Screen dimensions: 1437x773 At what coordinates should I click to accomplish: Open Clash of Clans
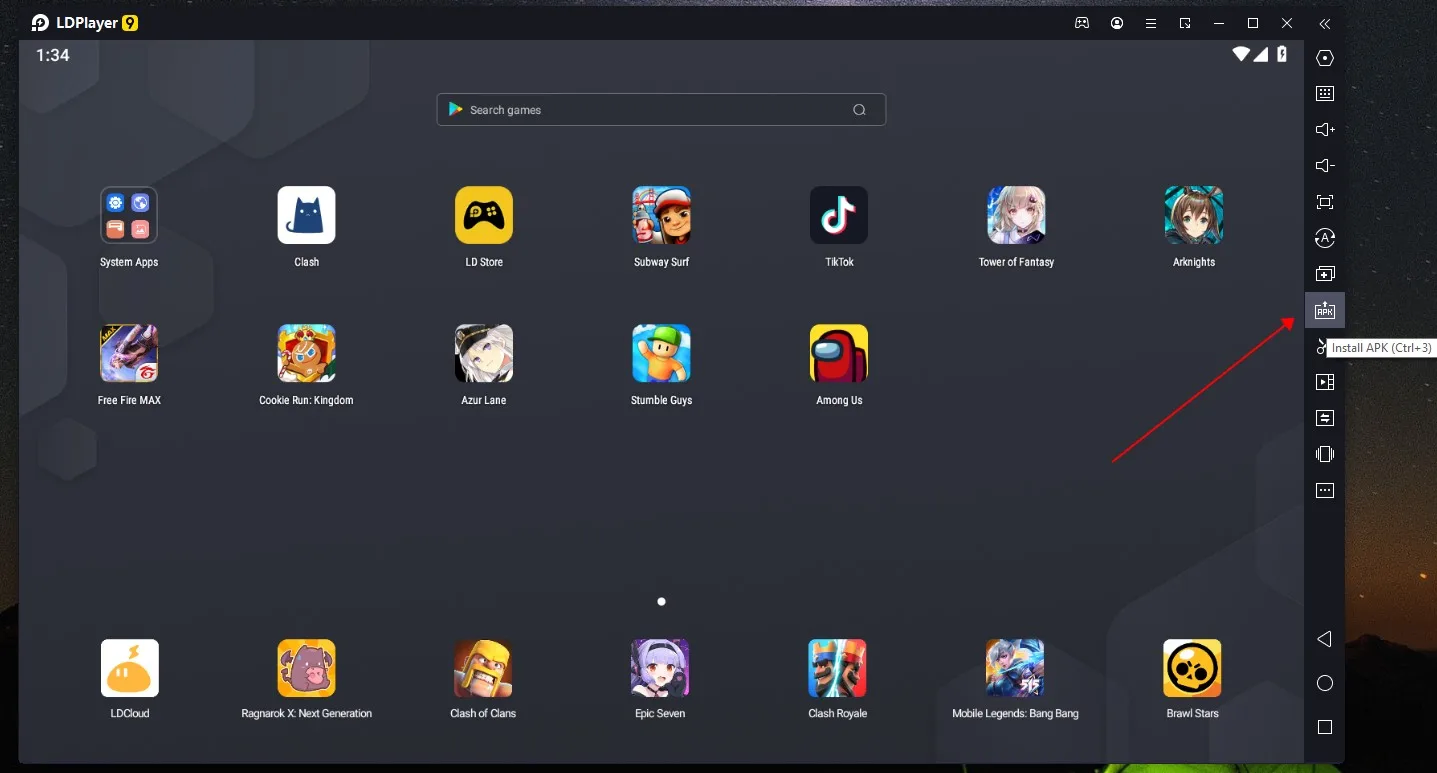click(483, 668)
